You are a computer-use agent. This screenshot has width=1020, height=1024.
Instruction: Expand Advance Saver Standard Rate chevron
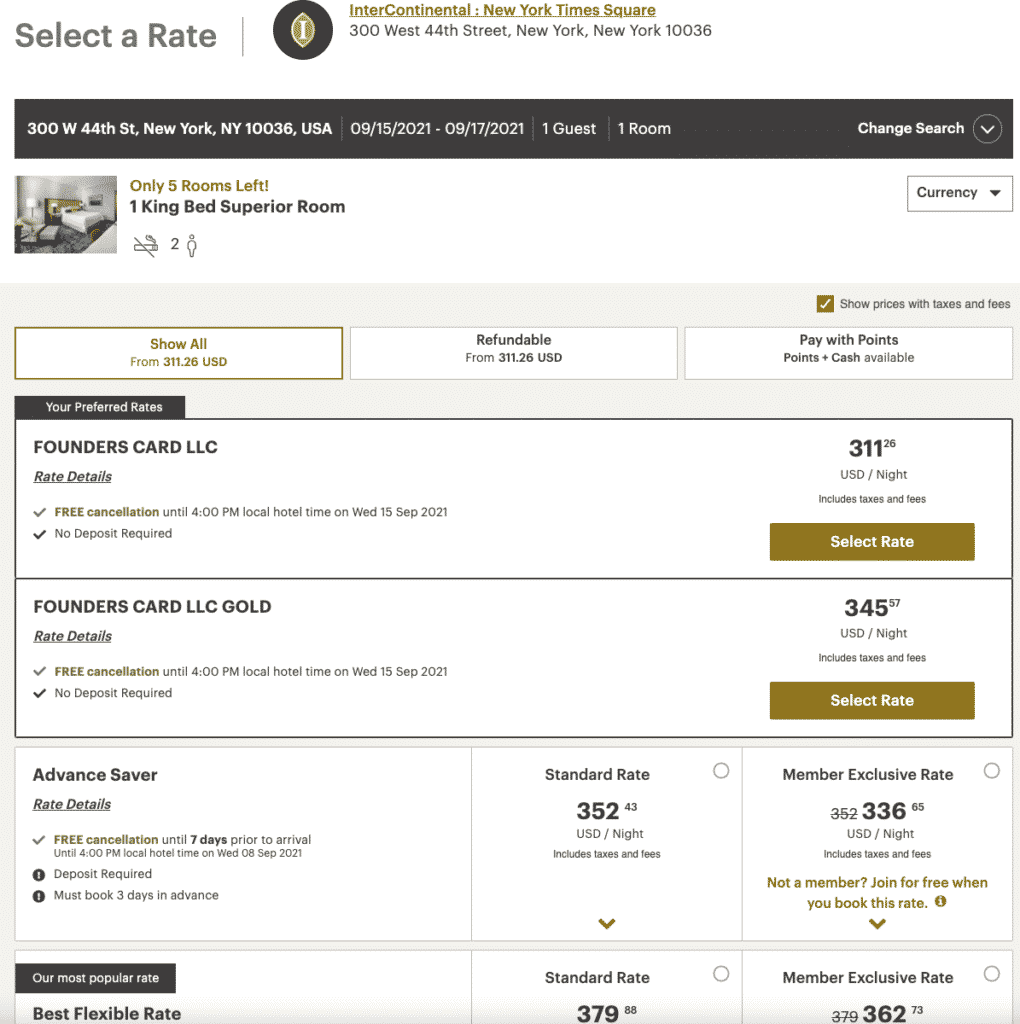[606, 924]
